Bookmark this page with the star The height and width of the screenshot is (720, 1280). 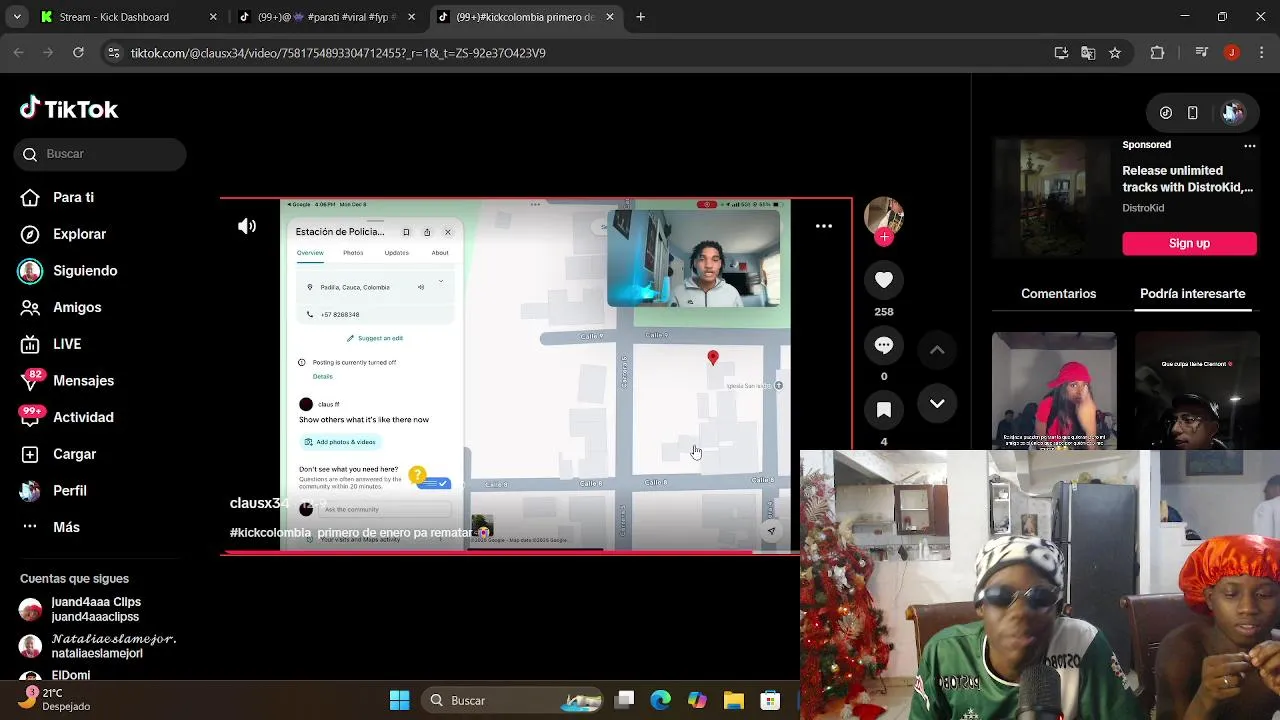(1115, 53)
